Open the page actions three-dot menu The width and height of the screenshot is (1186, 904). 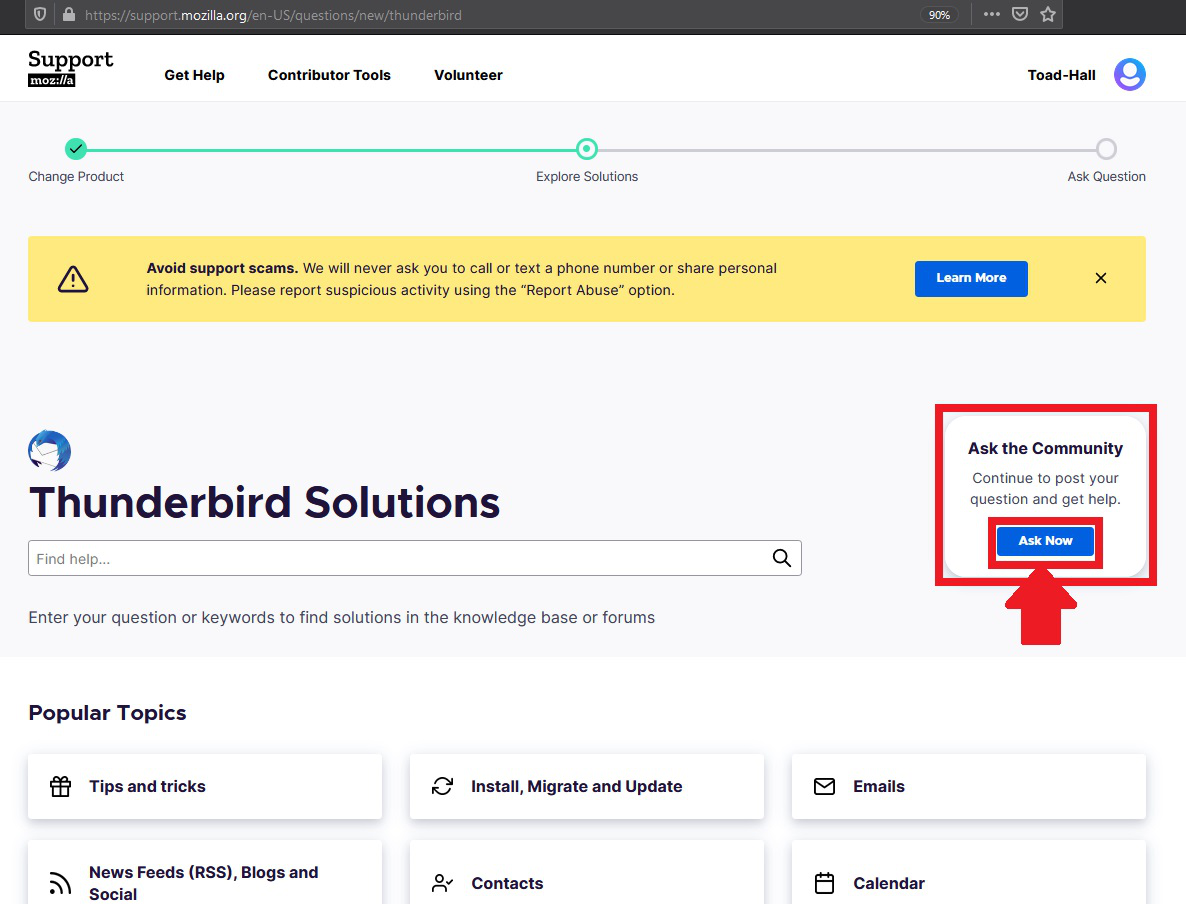tap(992, 14)
